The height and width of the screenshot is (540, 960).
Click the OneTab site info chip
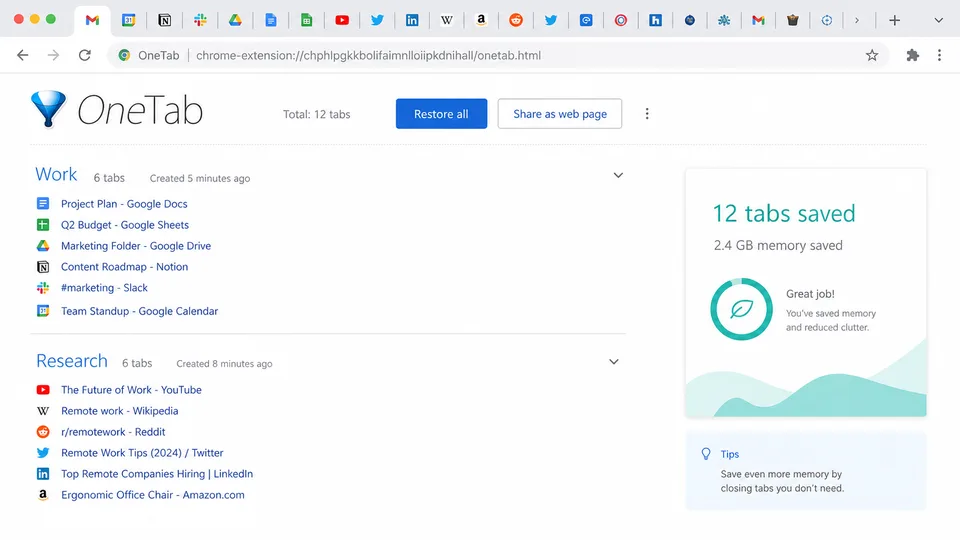pos(149,55)
